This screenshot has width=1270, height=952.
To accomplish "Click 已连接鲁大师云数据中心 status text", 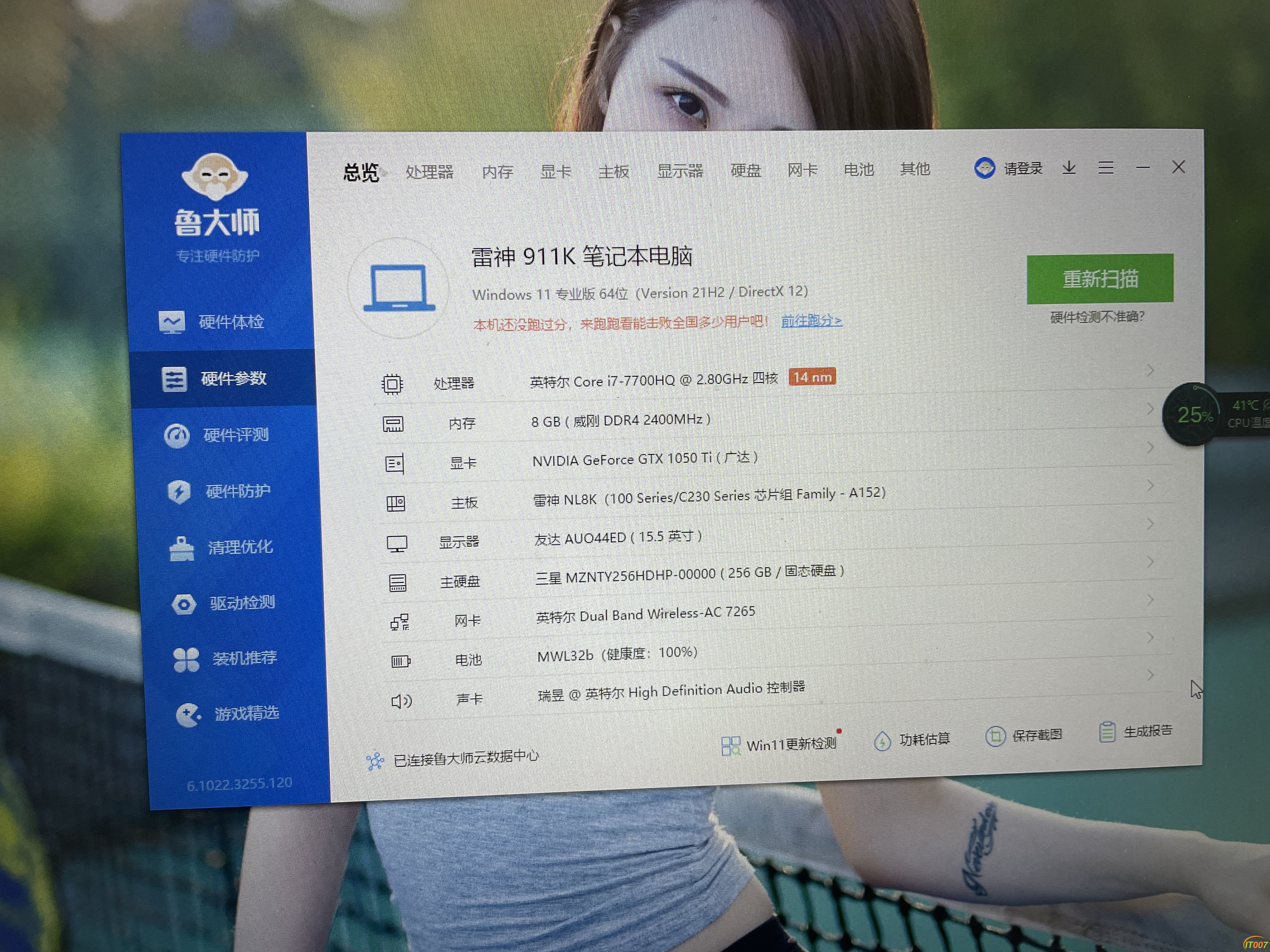I will point(466,758).
